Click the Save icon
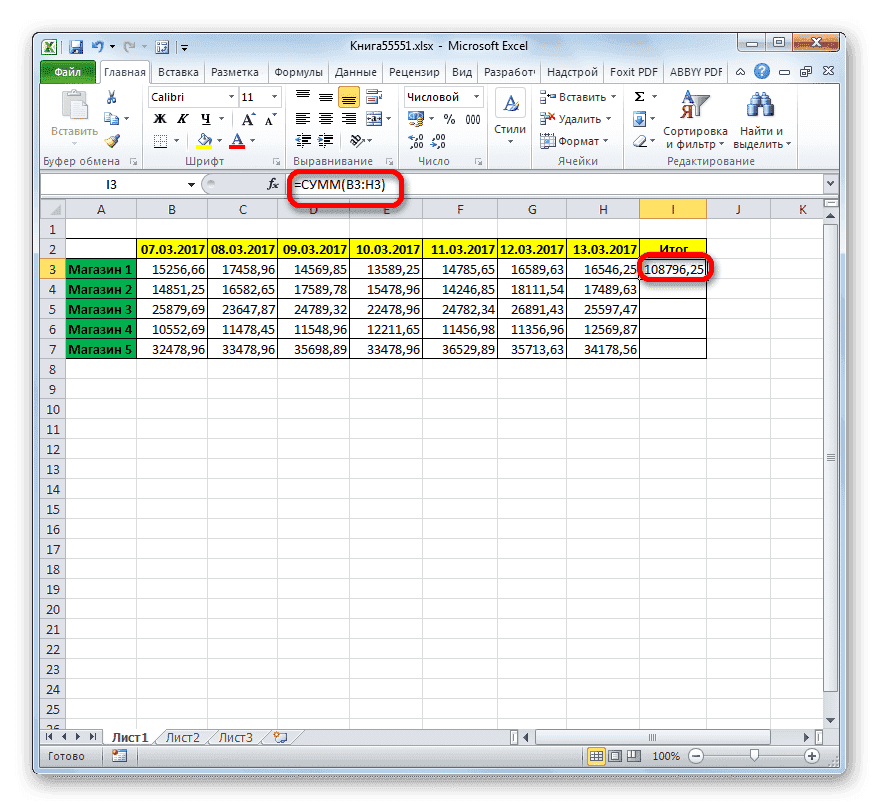Viewport: 879px width, 807px height. pyautogui.click(x=75, y=46)
